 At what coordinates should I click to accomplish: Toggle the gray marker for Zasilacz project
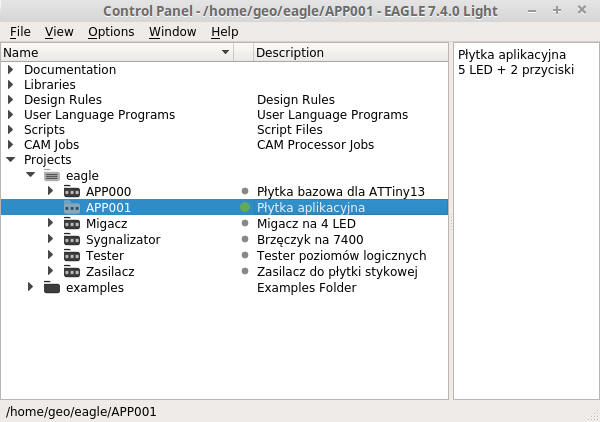tap(244, 271)
